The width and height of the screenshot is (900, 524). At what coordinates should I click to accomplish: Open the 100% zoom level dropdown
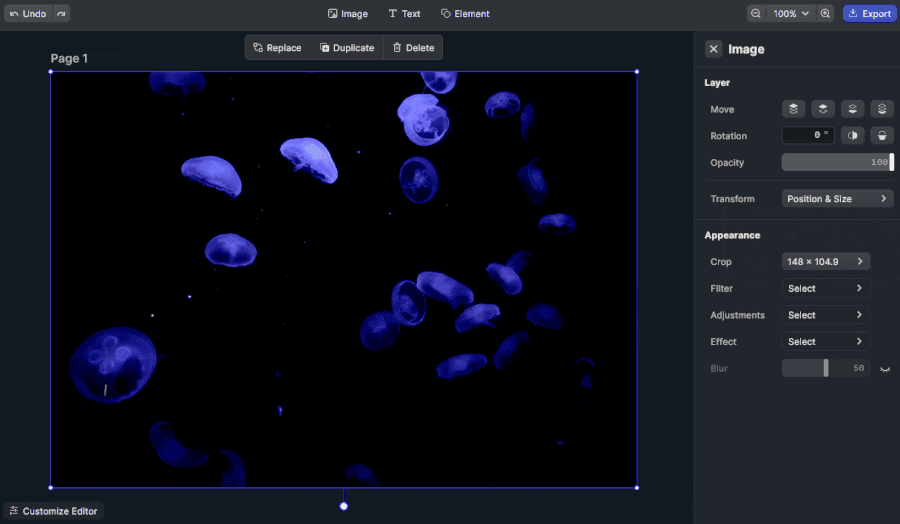[x=790, y=14]
